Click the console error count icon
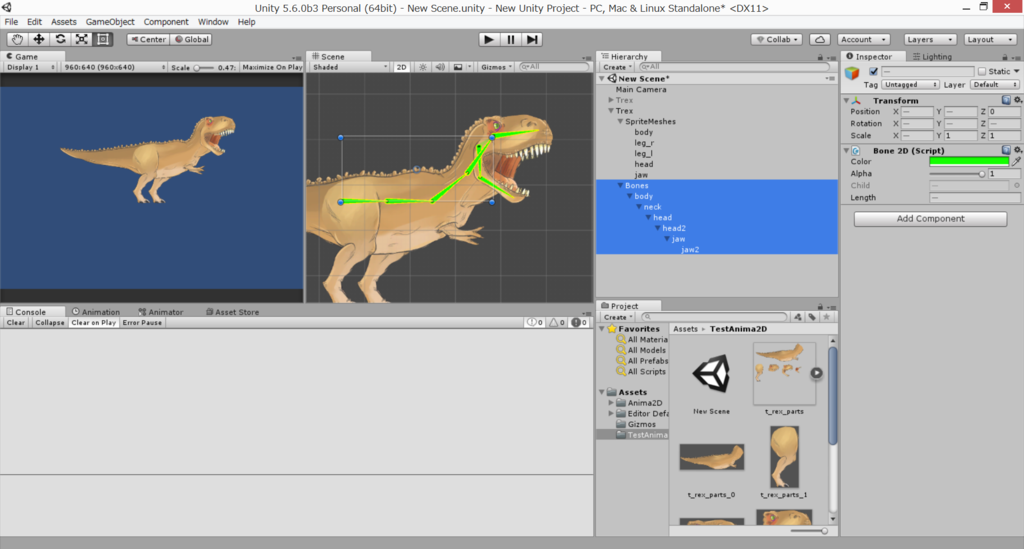The image size is (1024, 549). click(x=579, y=322)
